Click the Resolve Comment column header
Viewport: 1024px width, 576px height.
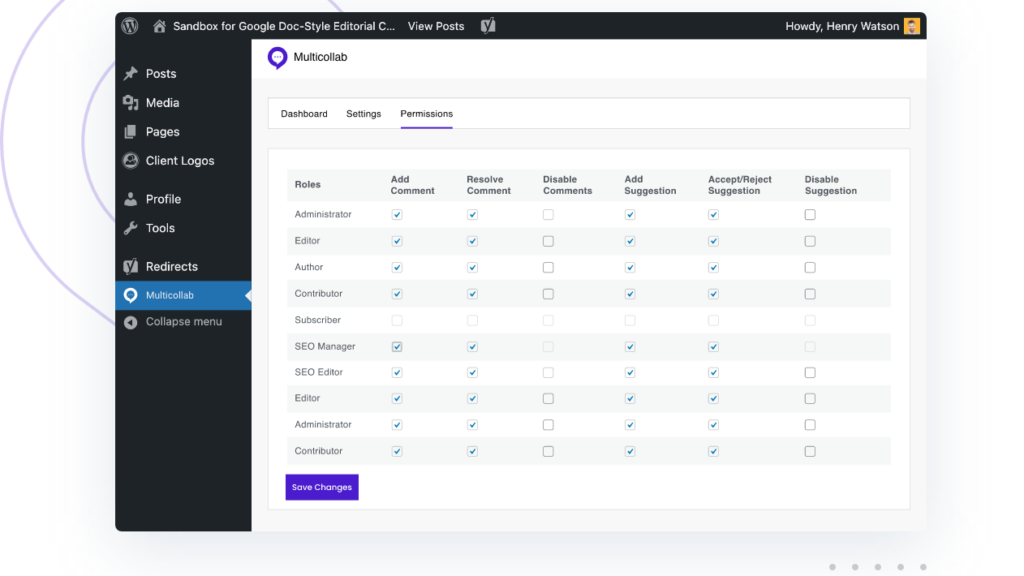click(488, 185)
